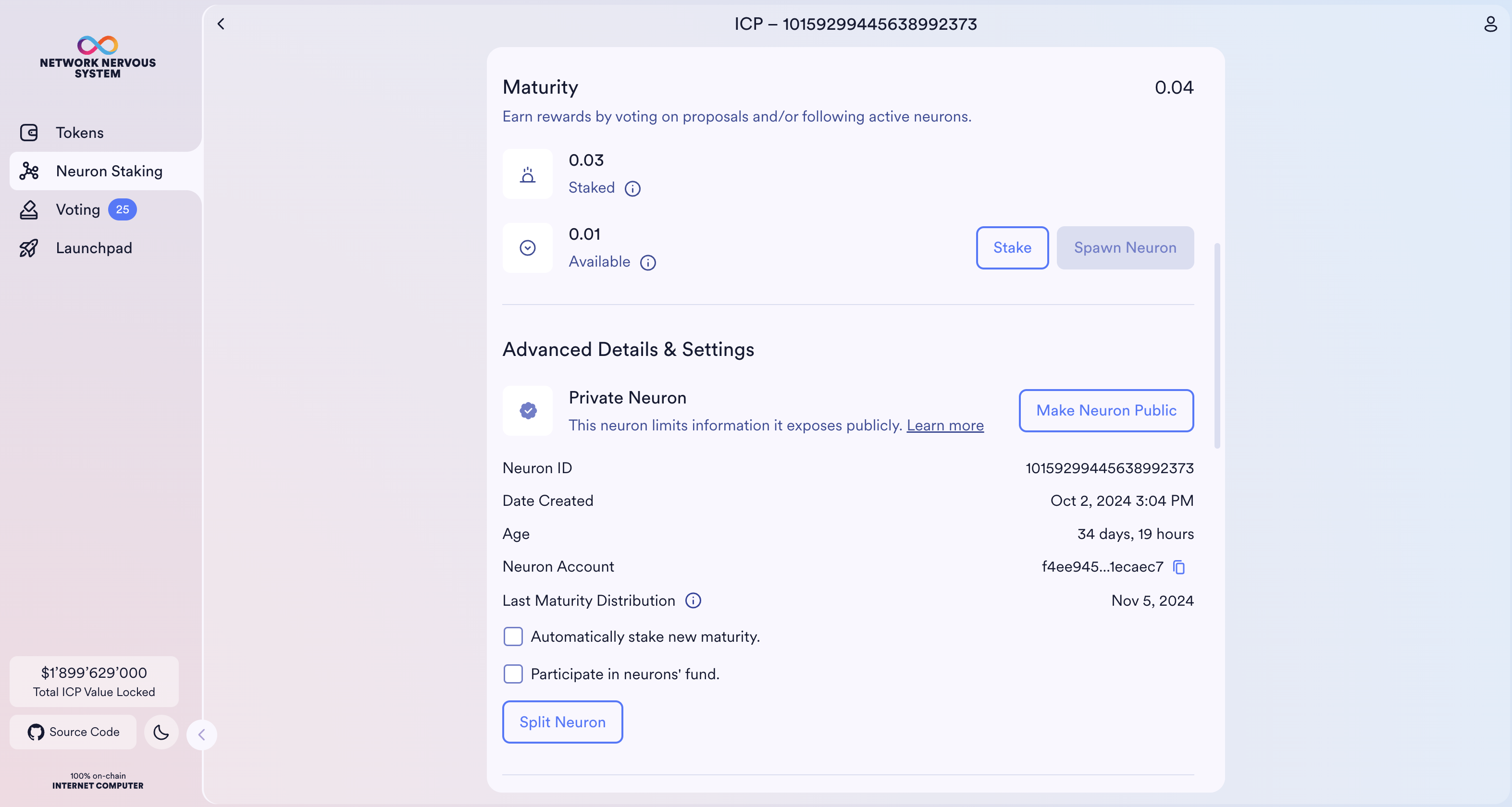Click the Split Neuron button
The height and width of the screenshot is (807, 1512).
(x=562, y=722)
